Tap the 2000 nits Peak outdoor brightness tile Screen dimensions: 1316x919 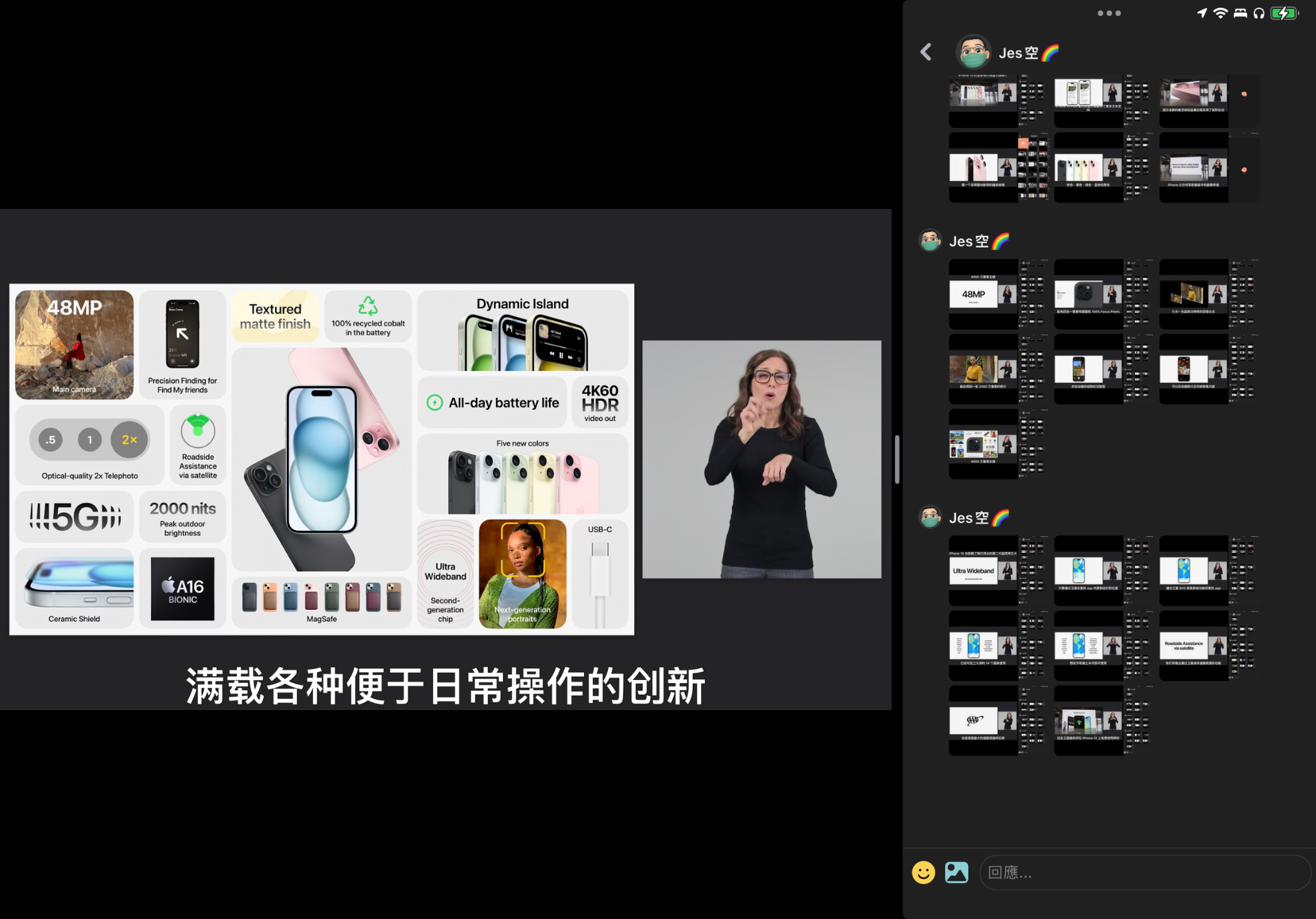182,517
